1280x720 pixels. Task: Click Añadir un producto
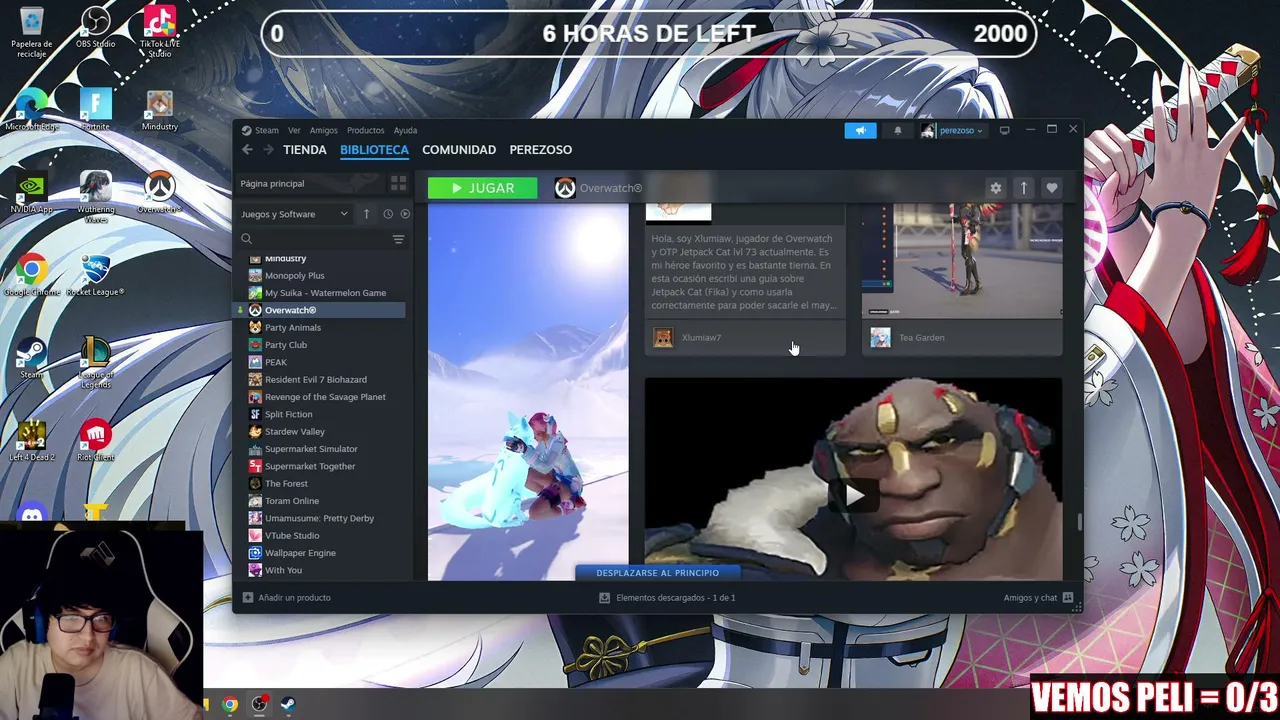[286, 598]
